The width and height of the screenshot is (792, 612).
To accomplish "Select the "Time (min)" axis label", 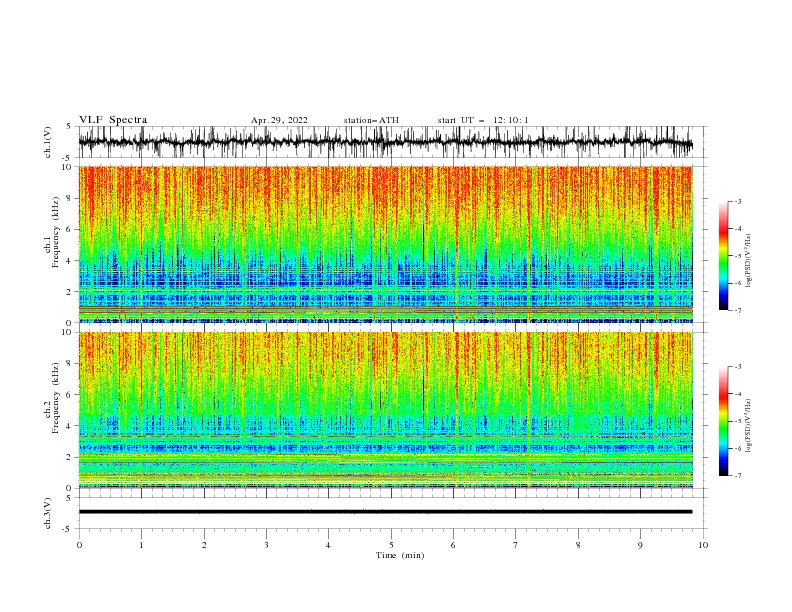I will click(x=400, y=555).
